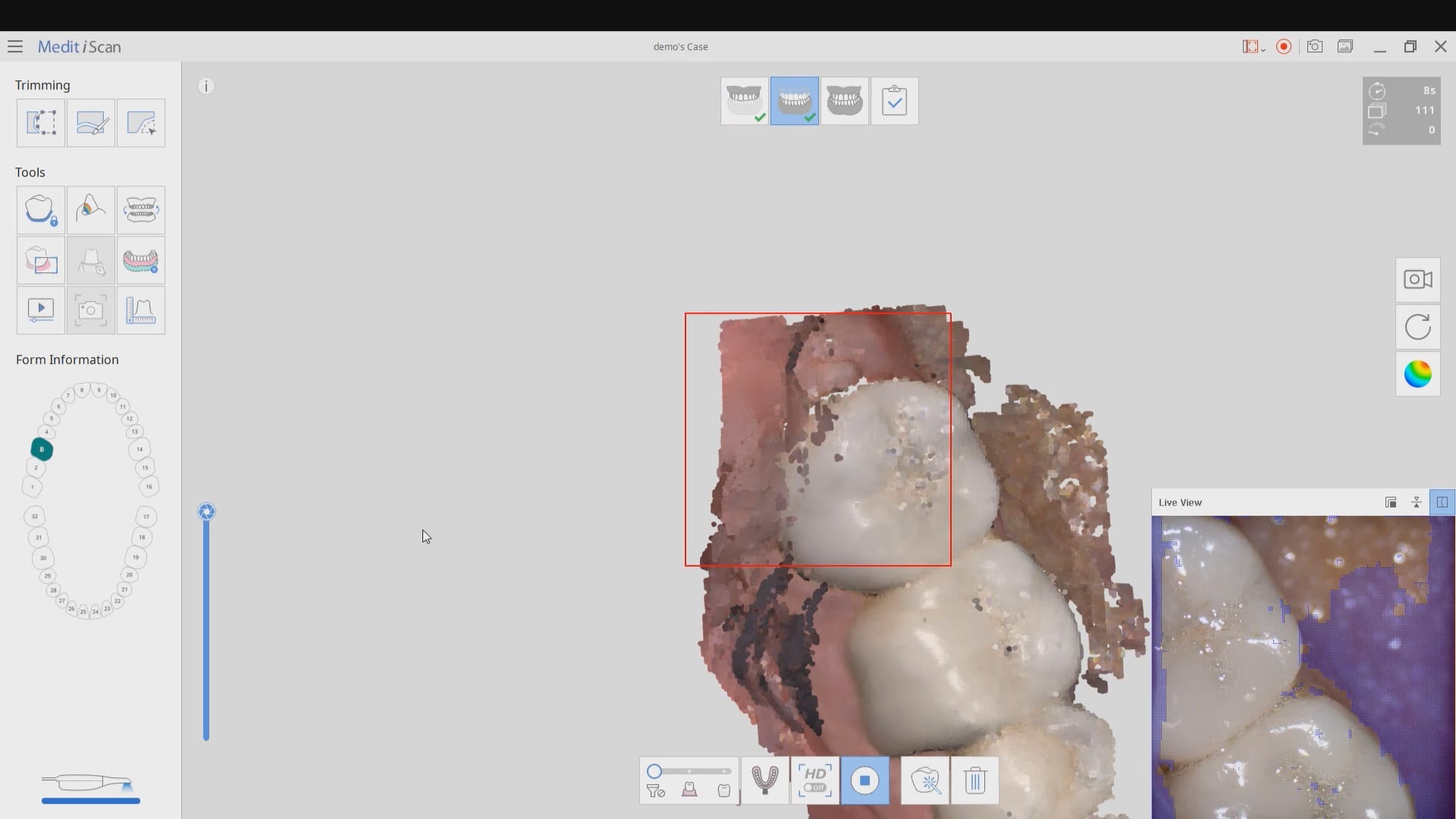
Task: Adjust the scan filtering level slider
Action: pos(654,771)
